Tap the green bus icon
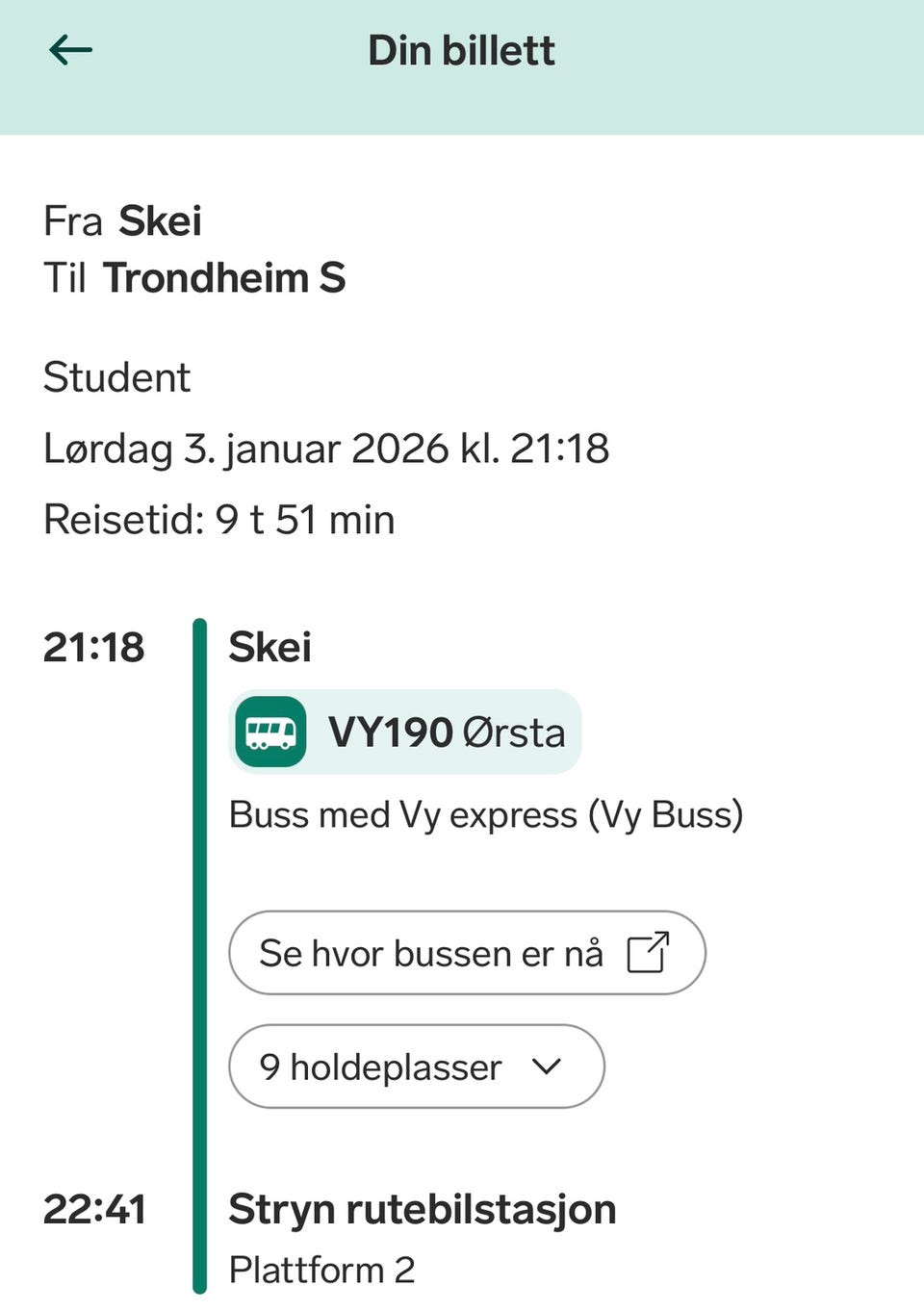This screenshot has height=1311, width=924. coord(270,733)
